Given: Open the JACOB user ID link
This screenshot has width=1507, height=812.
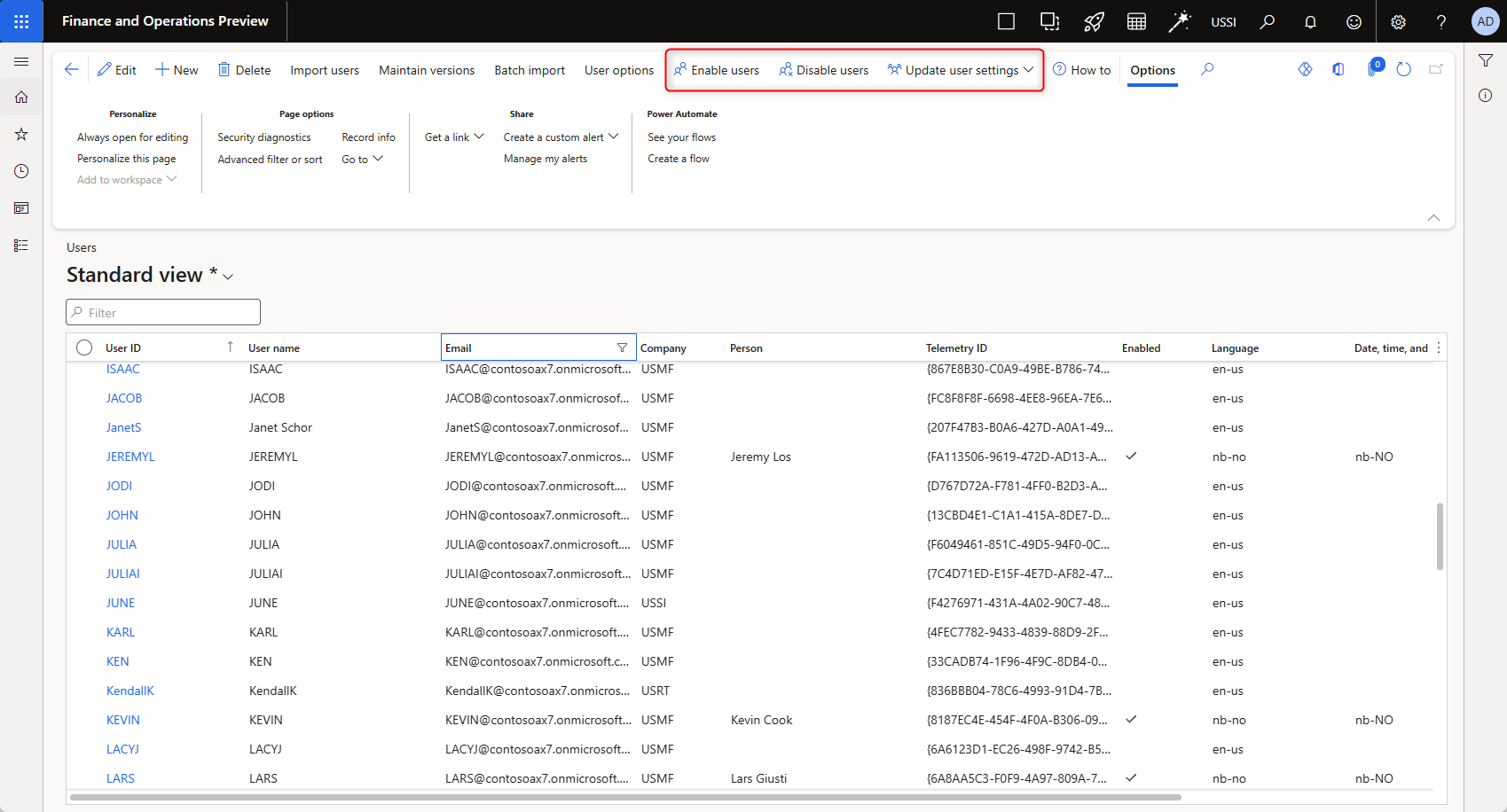Looking at the screenshot, I should coord(124,398).
